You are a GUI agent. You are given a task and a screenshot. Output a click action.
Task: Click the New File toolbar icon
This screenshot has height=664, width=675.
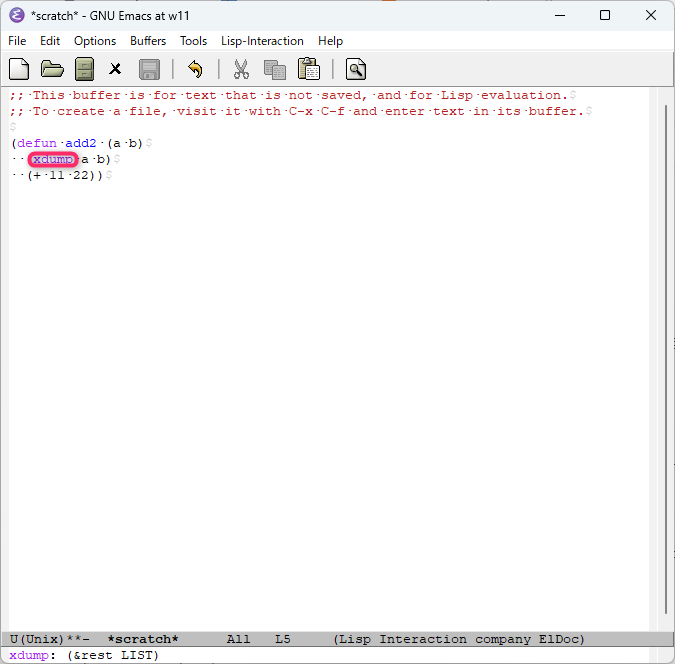pos(19,69)
